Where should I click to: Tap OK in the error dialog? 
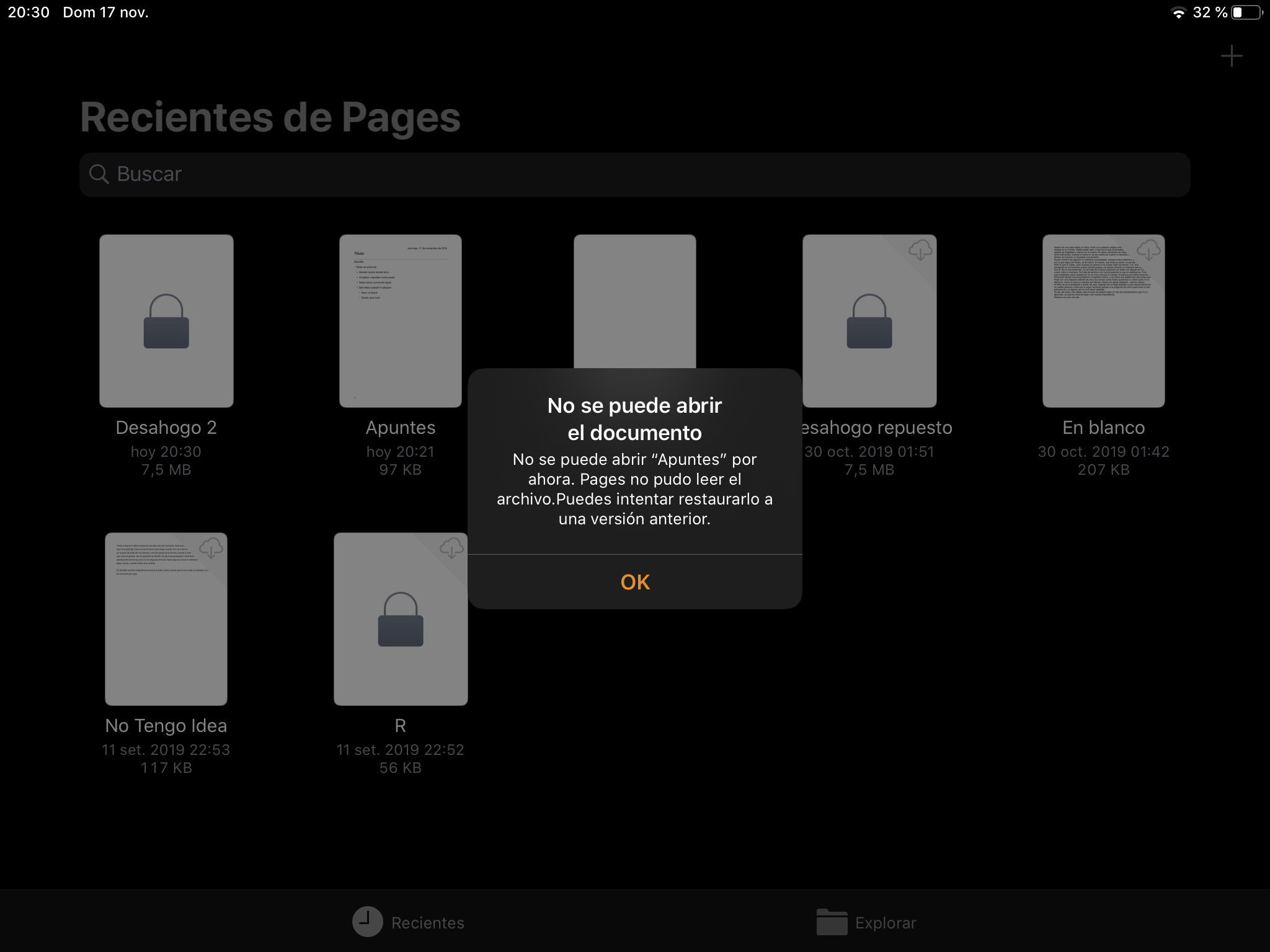pos(634,582)
